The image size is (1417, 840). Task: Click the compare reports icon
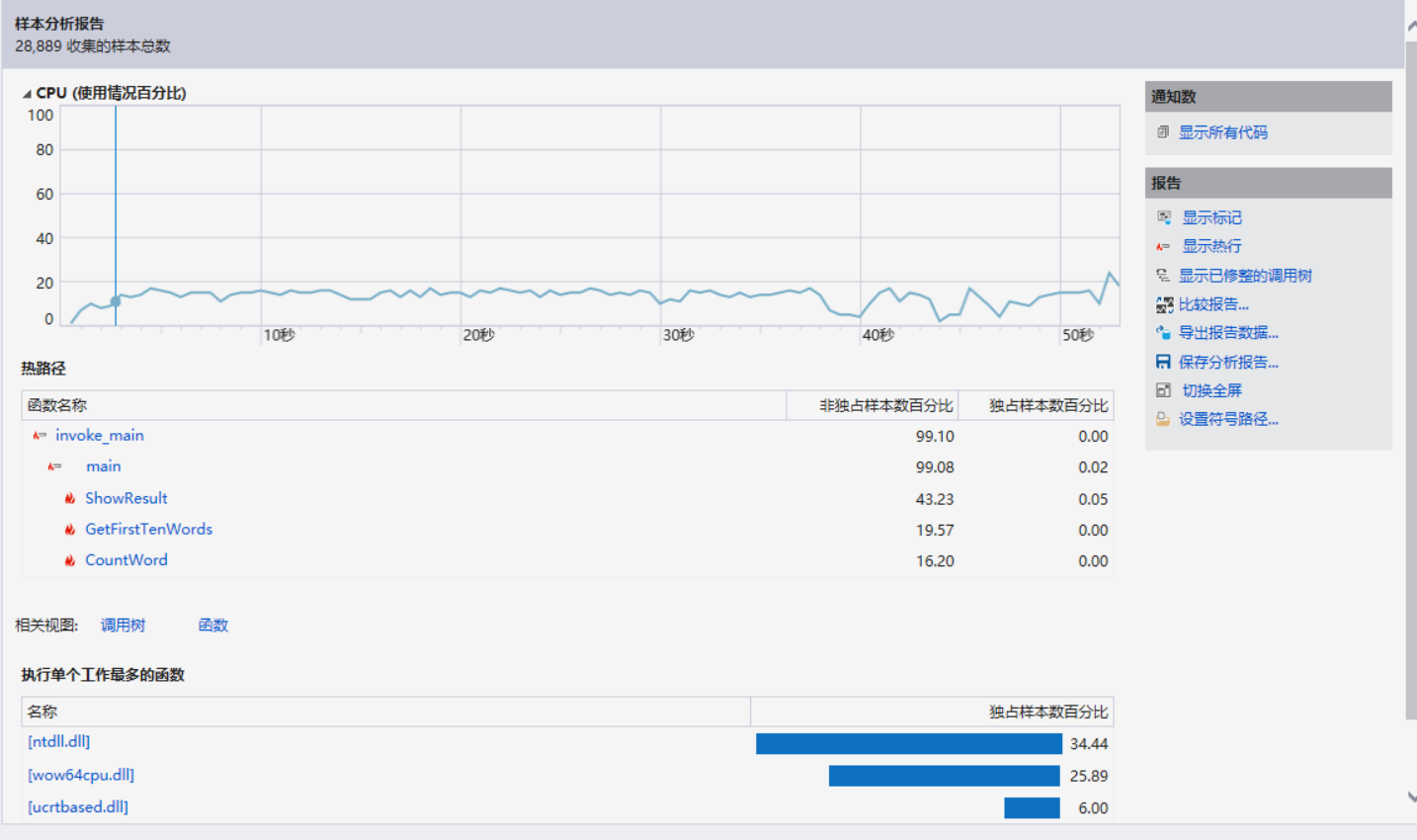tap(1164, 304)
